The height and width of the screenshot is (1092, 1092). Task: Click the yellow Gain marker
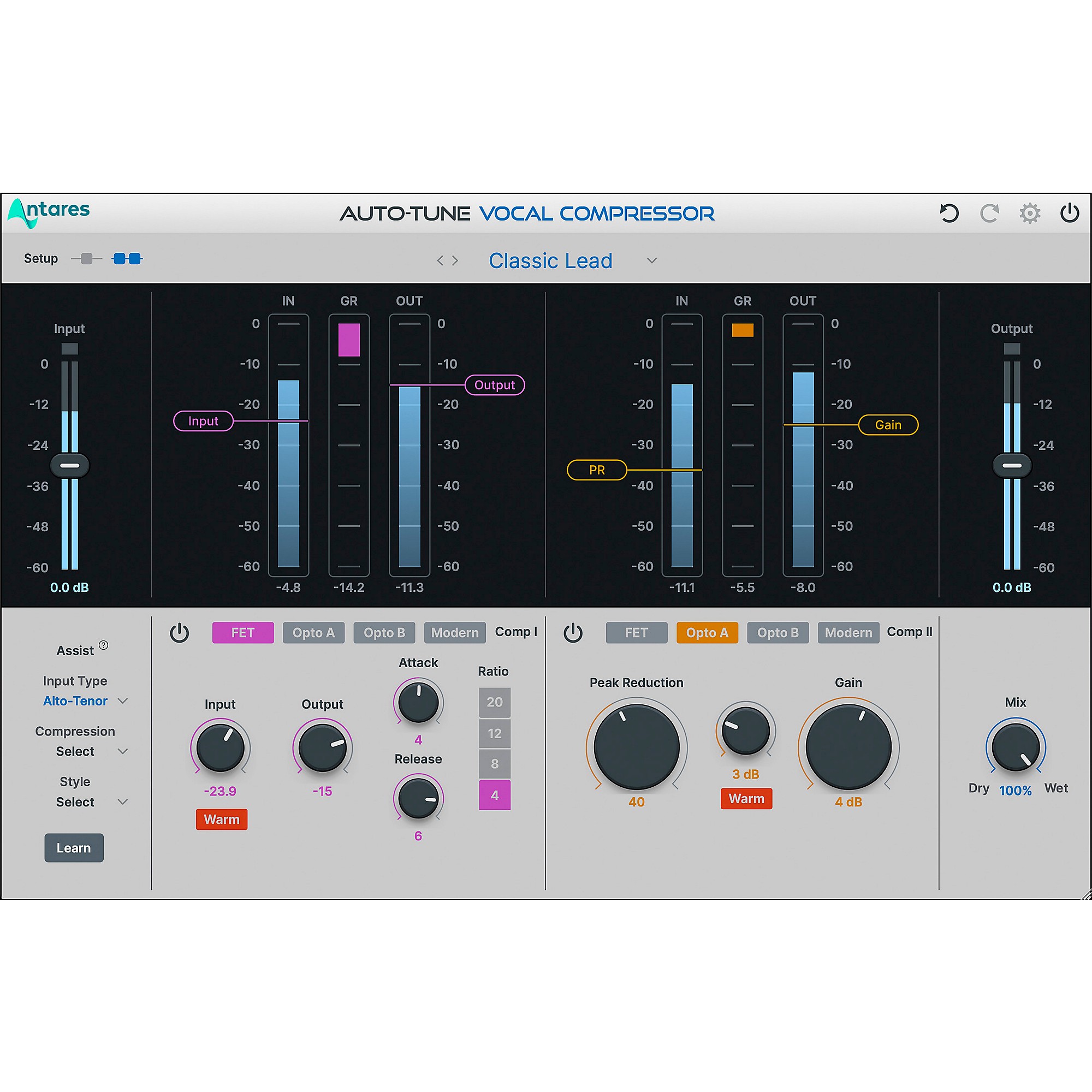pyautogui.click(x=888, y=425)
